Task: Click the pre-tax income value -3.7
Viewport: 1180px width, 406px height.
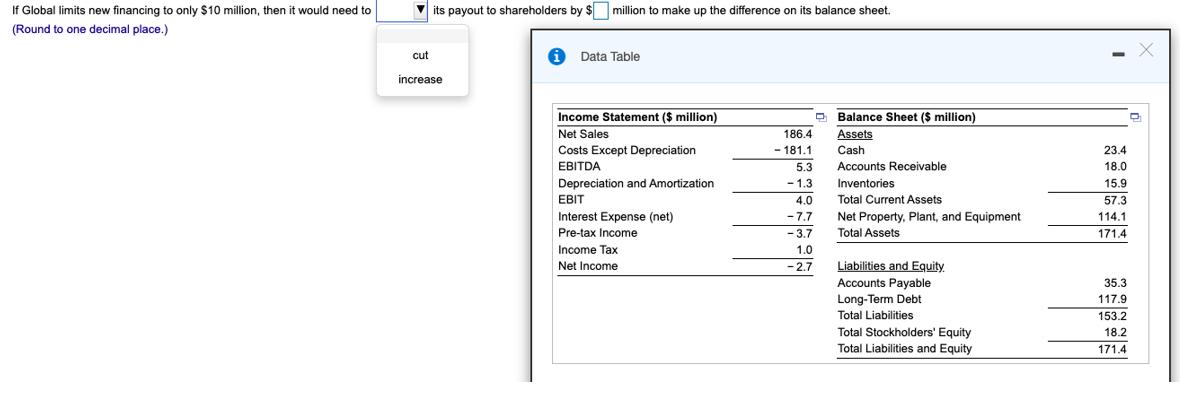Action: 800,234
